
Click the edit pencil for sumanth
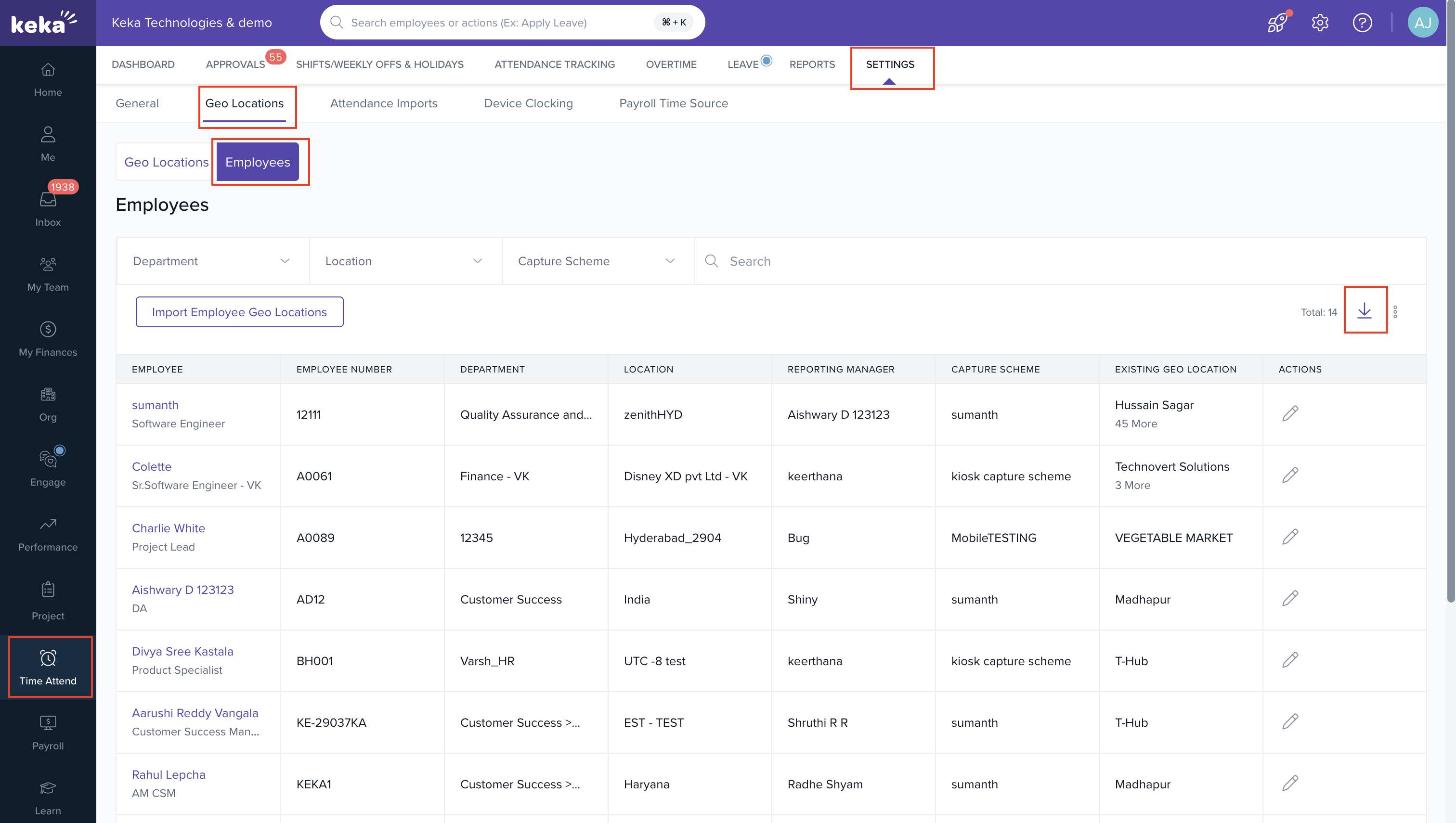click(x=1290, y=414)
